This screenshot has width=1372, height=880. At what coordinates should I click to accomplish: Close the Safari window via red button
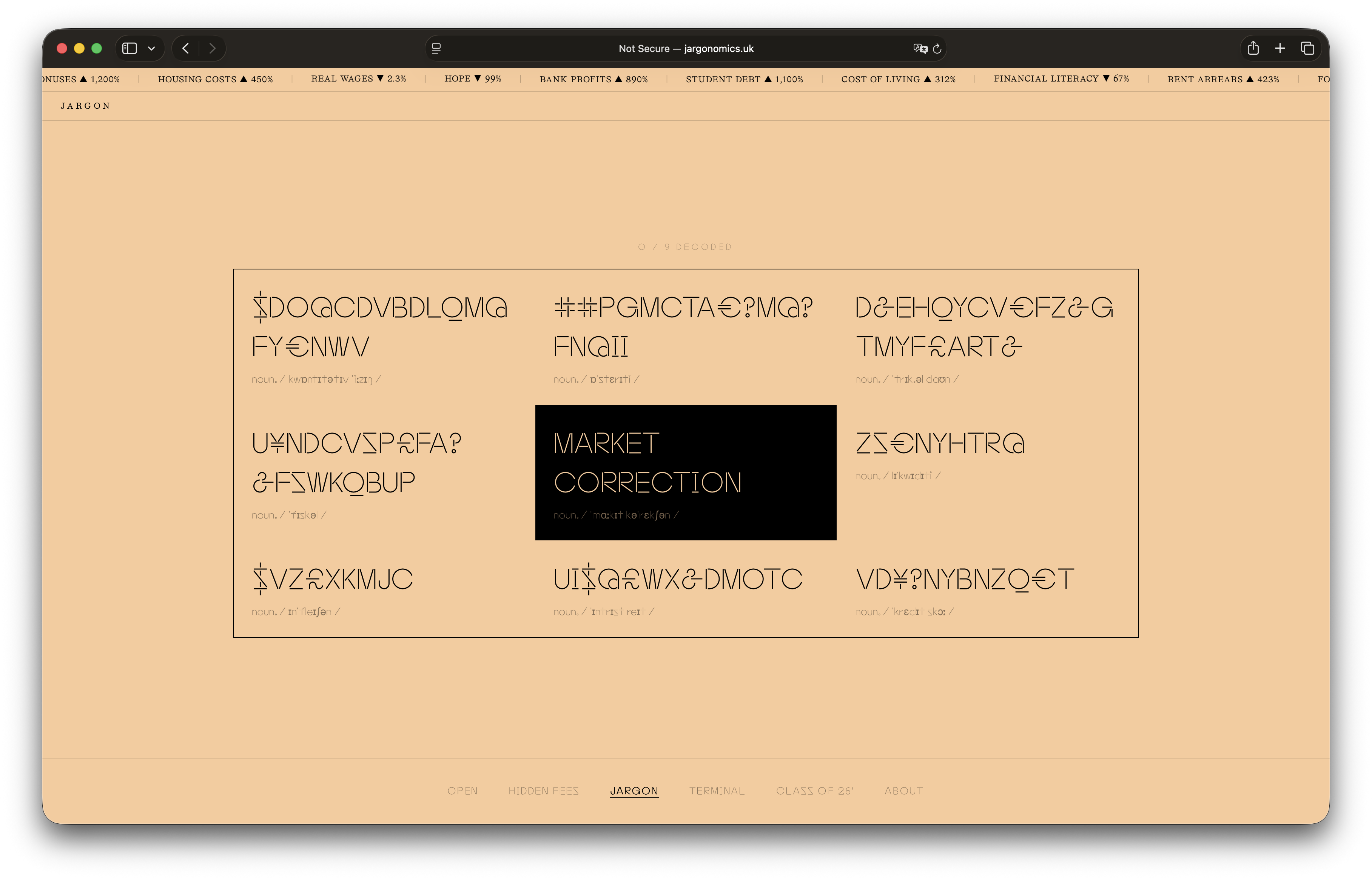[x=62, y=49]
